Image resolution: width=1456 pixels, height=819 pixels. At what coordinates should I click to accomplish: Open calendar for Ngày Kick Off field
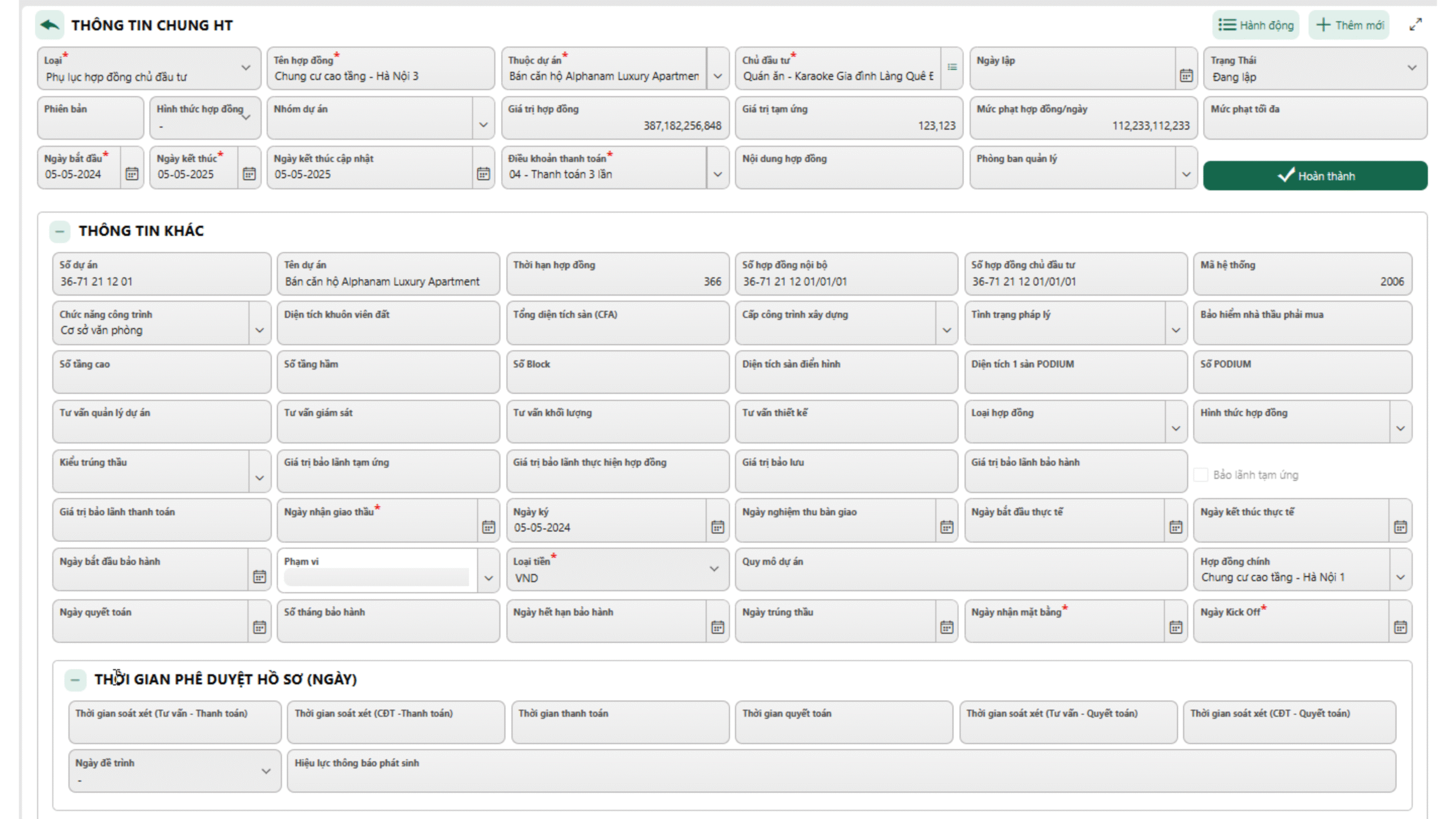coord(1400,627)
